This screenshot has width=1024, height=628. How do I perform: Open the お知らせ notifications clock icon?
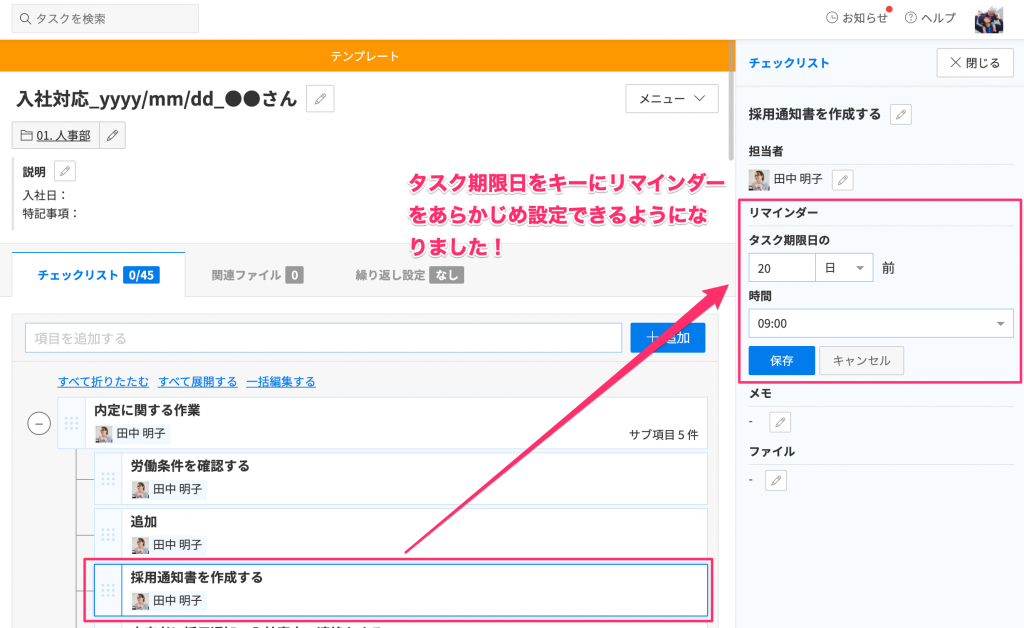click(x=832, y=18)
